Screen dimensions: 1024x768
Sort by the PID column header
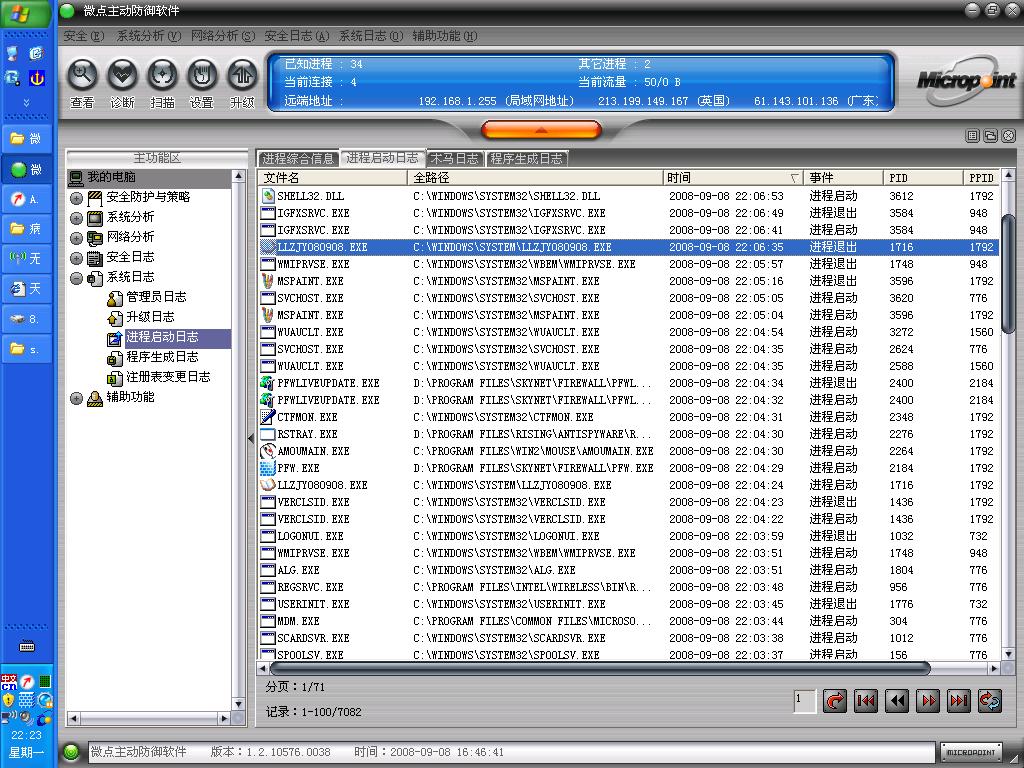[x=923, y=178]
